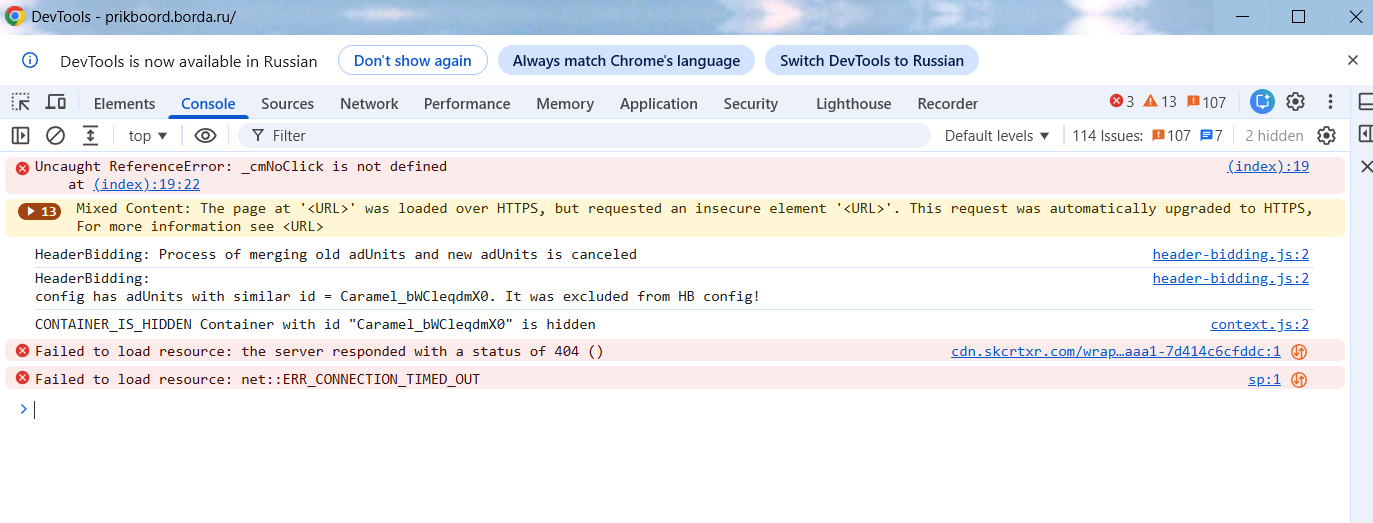Screen dimensions: 1373x523
Task: Toggle the device toolbar icon
Action: point(56,102)
